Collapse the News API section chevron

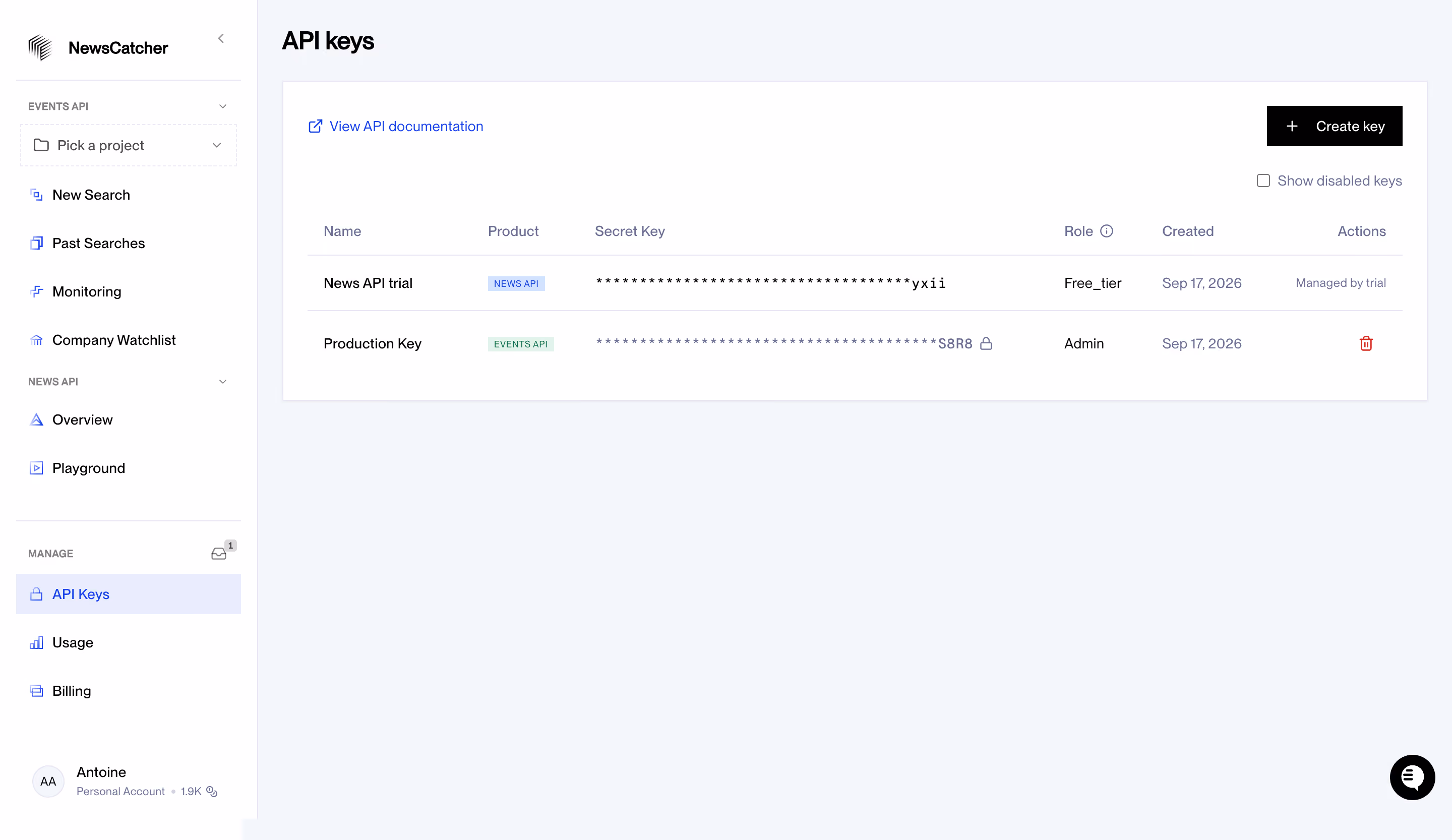[223, 382]
